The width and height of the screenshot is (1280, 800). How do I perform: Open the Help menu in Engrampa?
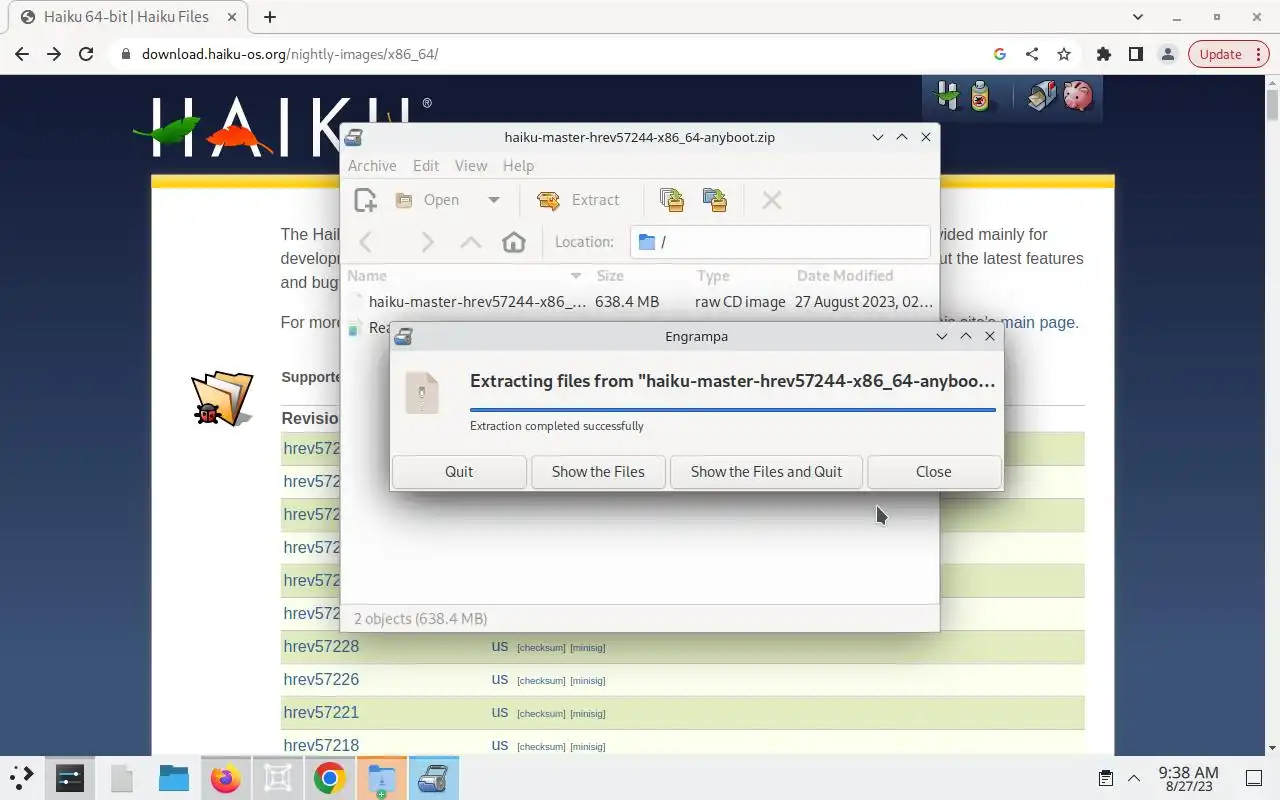click(518, 166)
